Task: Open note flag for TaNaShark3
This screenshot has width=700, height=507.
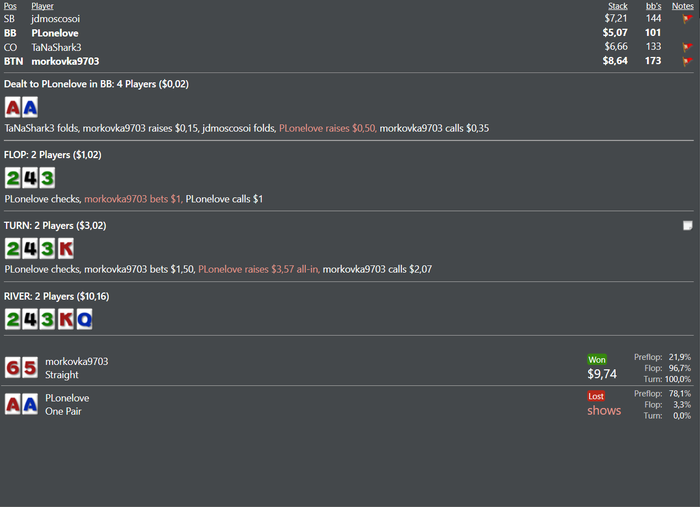Action: click(687, 47)
